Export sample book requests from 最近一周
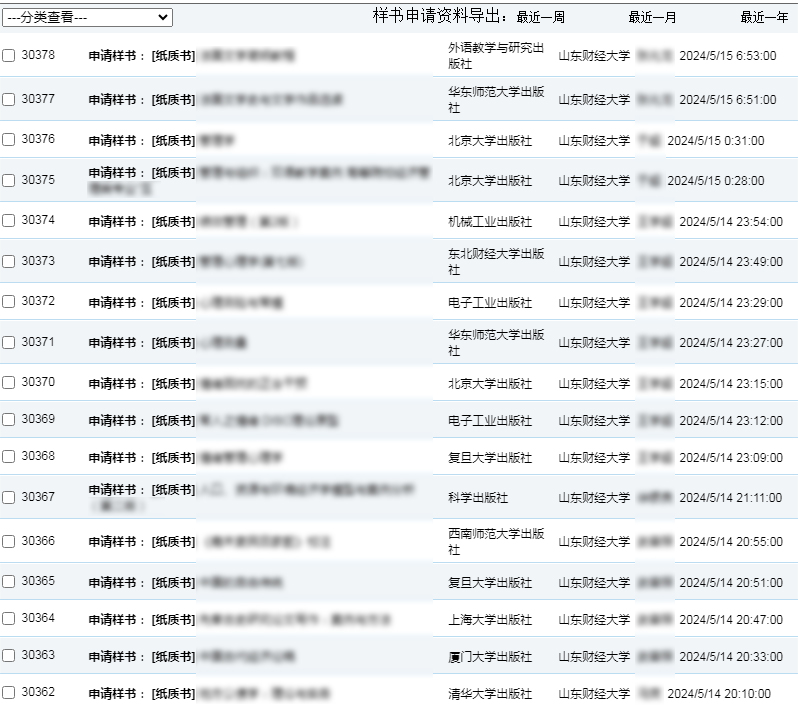Screen dimensions: 798x710 click(x=540, y=18)
